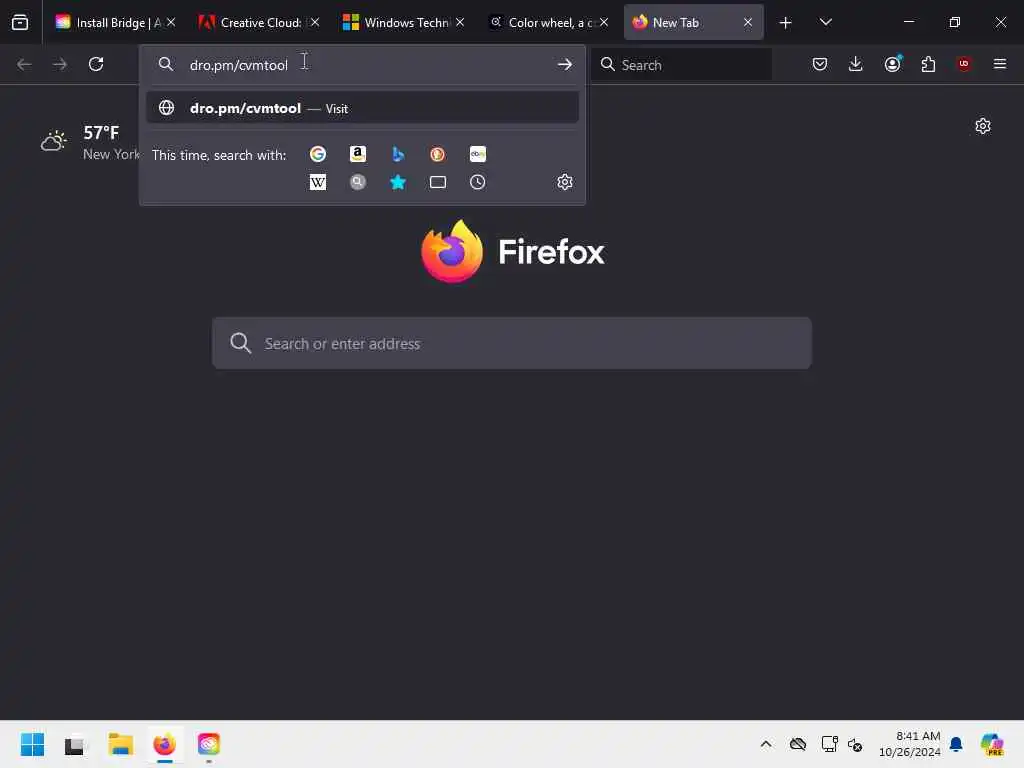Viewport: 1024px width, 768px height.
Task: Search this time with DuckDuckGo
Action: click(438, 154)
